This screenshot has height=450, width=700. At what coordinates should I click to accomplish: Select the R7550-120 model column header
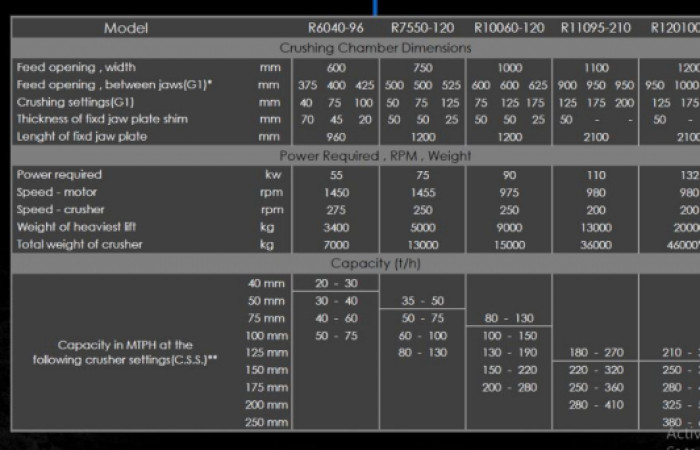(423, 28)
